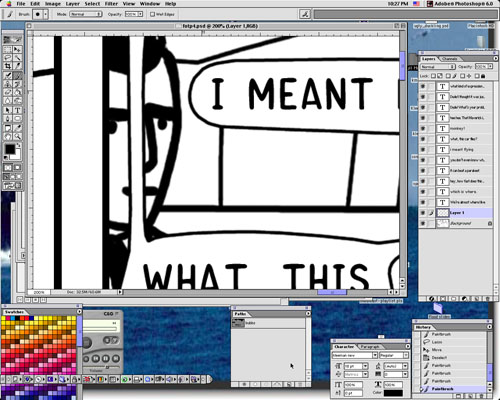Select the Hand tool

pyautogui.click(x=8, y=136)
